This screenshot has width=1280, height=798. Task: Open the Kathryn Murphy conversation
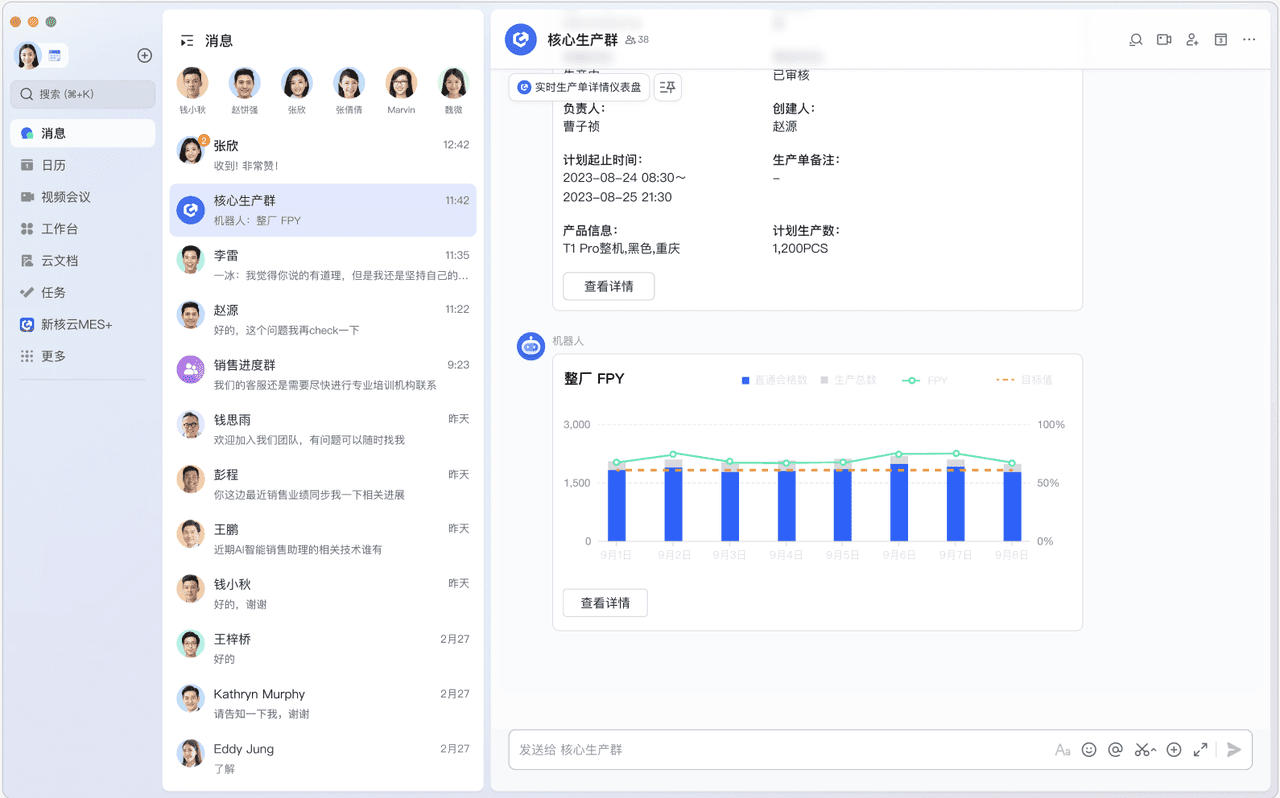pos(323,704)
